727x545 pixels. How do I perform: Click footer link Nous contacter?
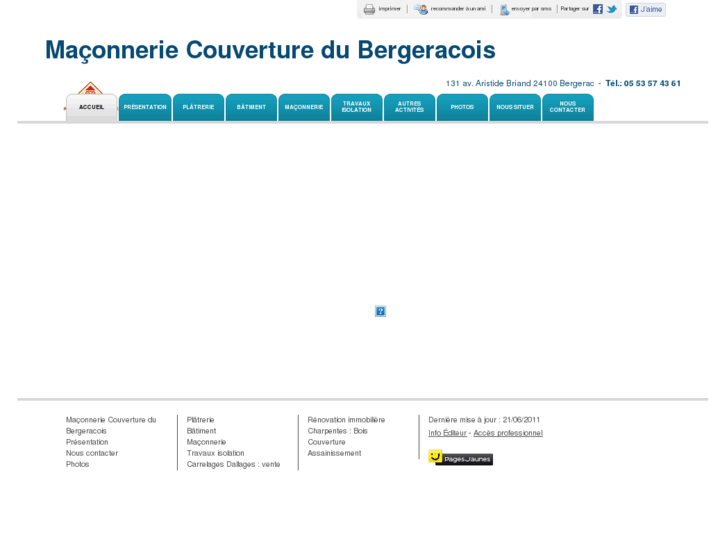92,453
